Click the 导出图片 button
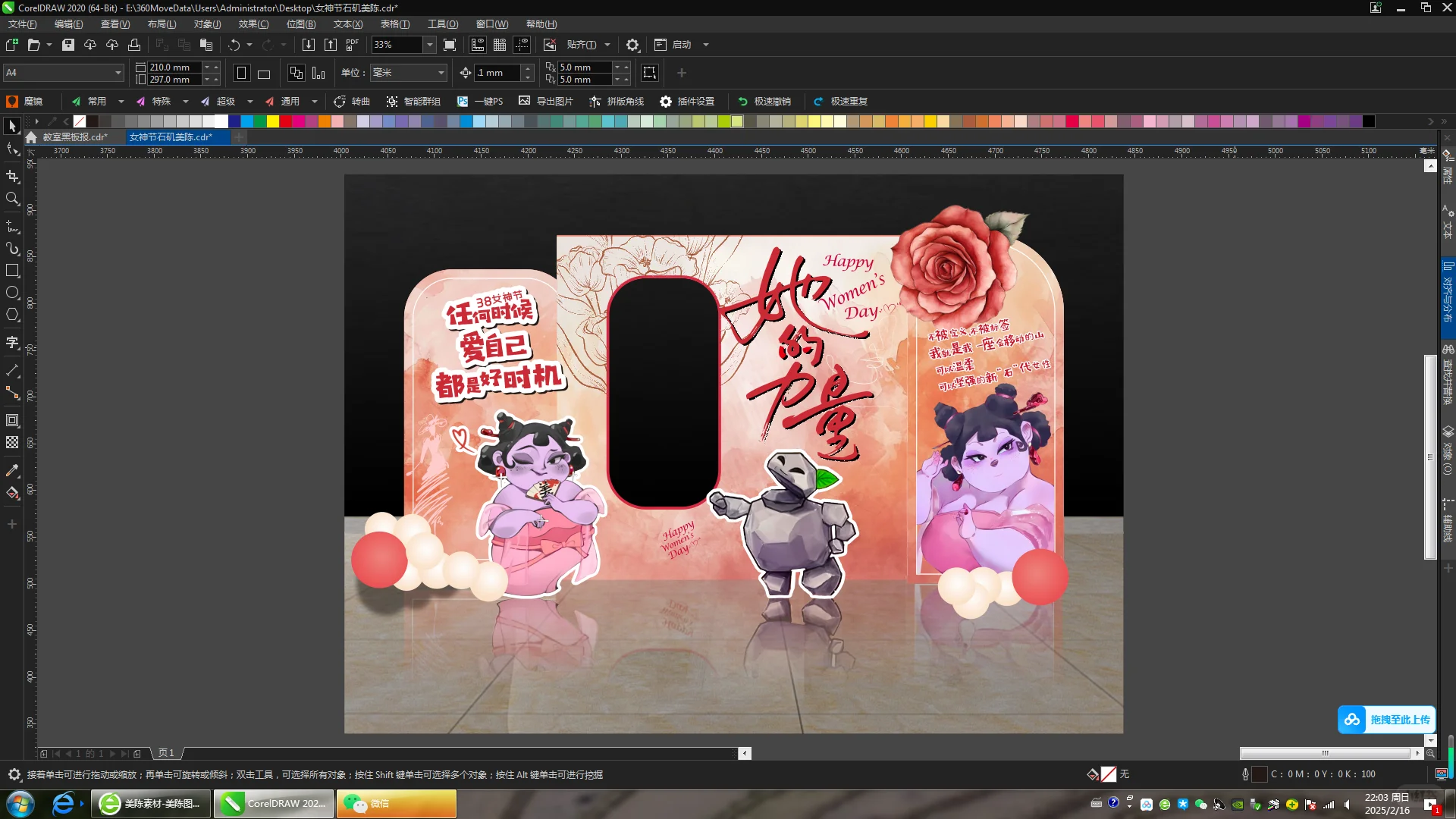This screenshot has width=1456, height=819. pos(546,102)
